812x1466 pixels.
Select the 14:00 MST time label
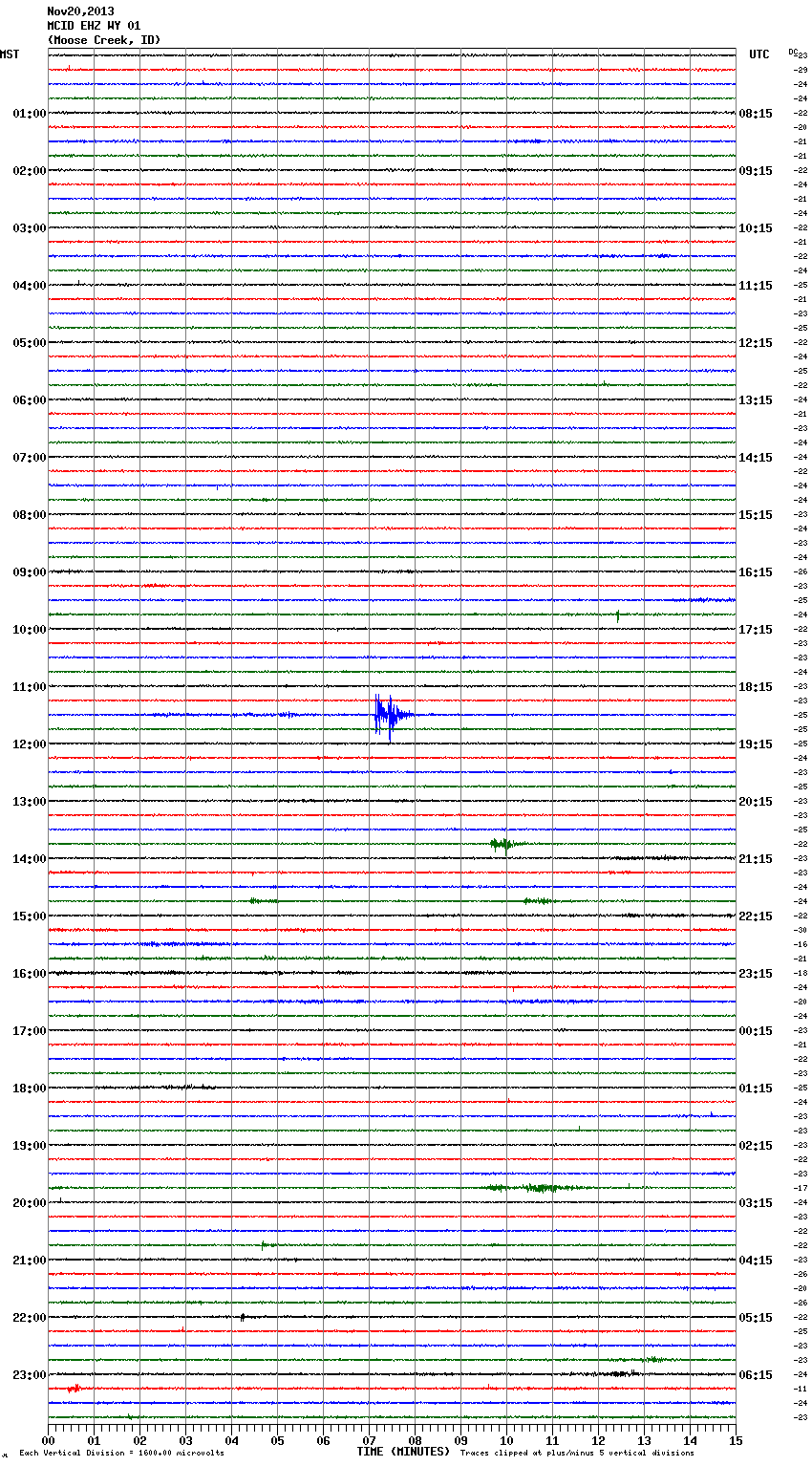click(30, 859)
